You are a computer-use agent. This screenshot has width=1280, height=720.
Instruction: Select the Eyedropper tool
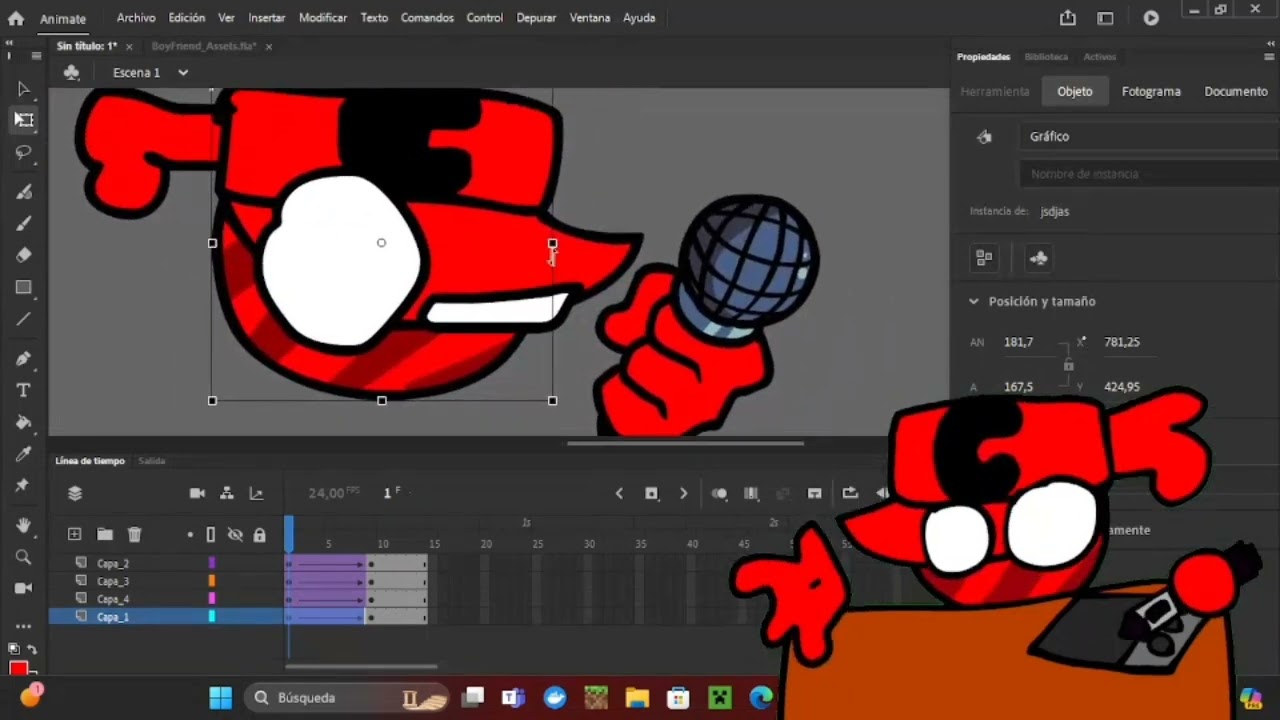click(24, 454)
